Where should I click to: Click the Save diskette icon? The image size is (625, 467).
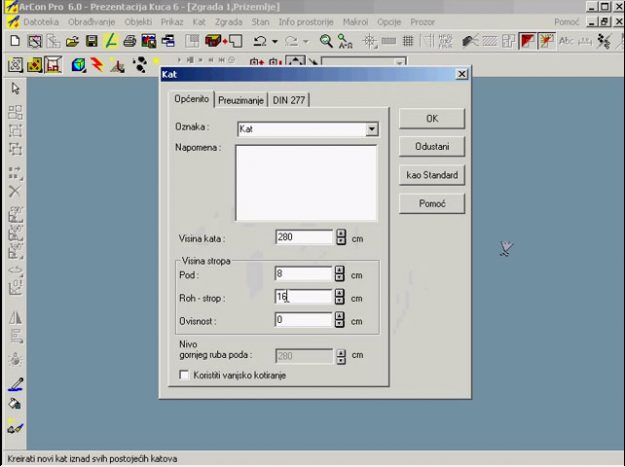coord(91,41)
